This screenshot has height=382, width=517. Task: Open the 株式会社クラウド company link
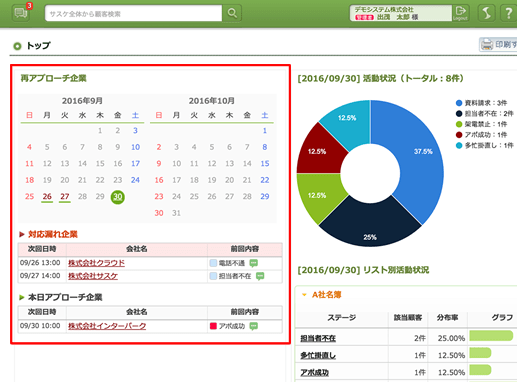96,263
